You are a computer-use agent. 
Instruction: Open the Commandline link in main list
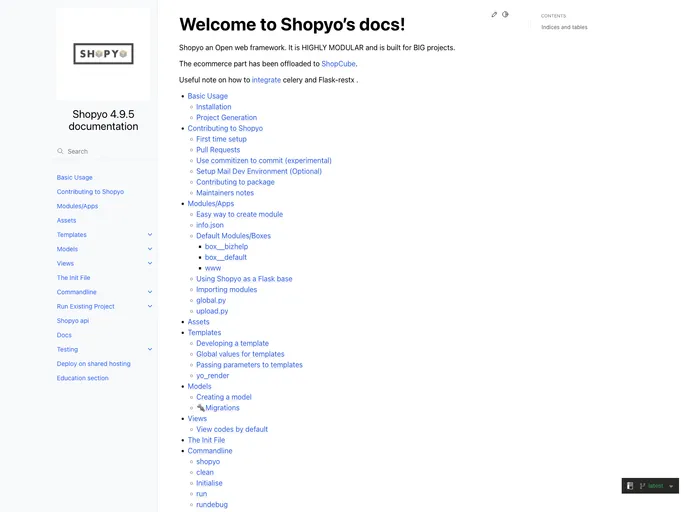pyautogui.click(x=210, y=451)
